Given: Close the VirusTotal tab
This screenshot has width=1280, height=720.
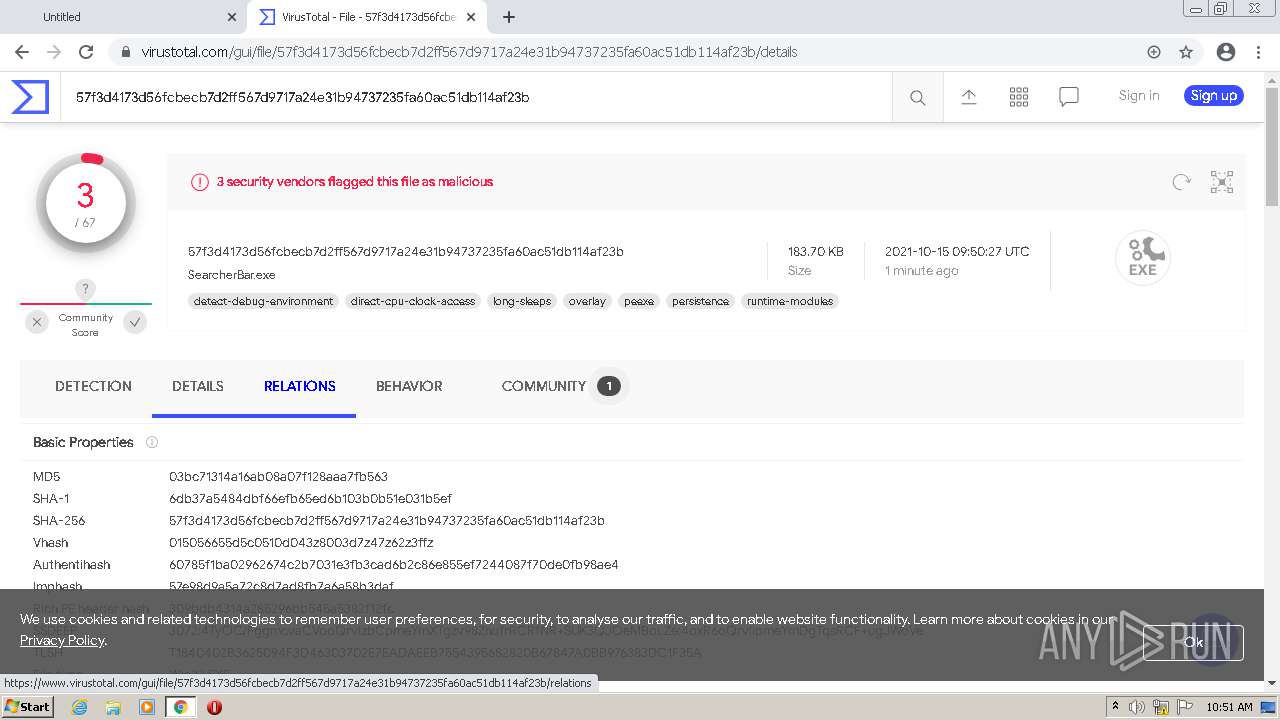Looking at the screenshot, I should point(471,17).
